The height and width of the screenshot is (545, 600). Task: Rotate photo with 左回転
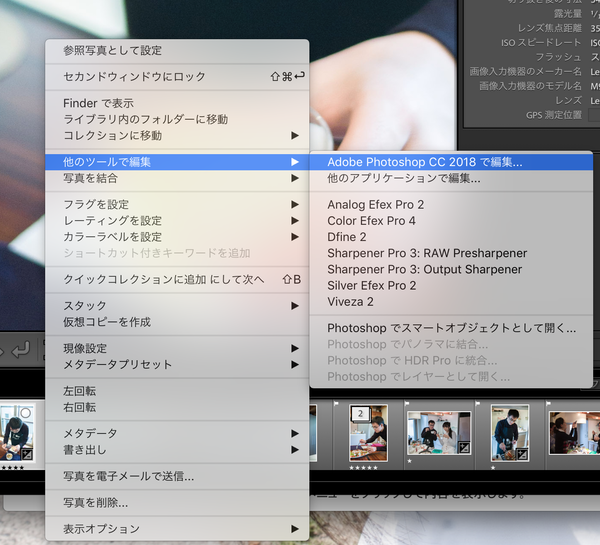click(177, 391)
